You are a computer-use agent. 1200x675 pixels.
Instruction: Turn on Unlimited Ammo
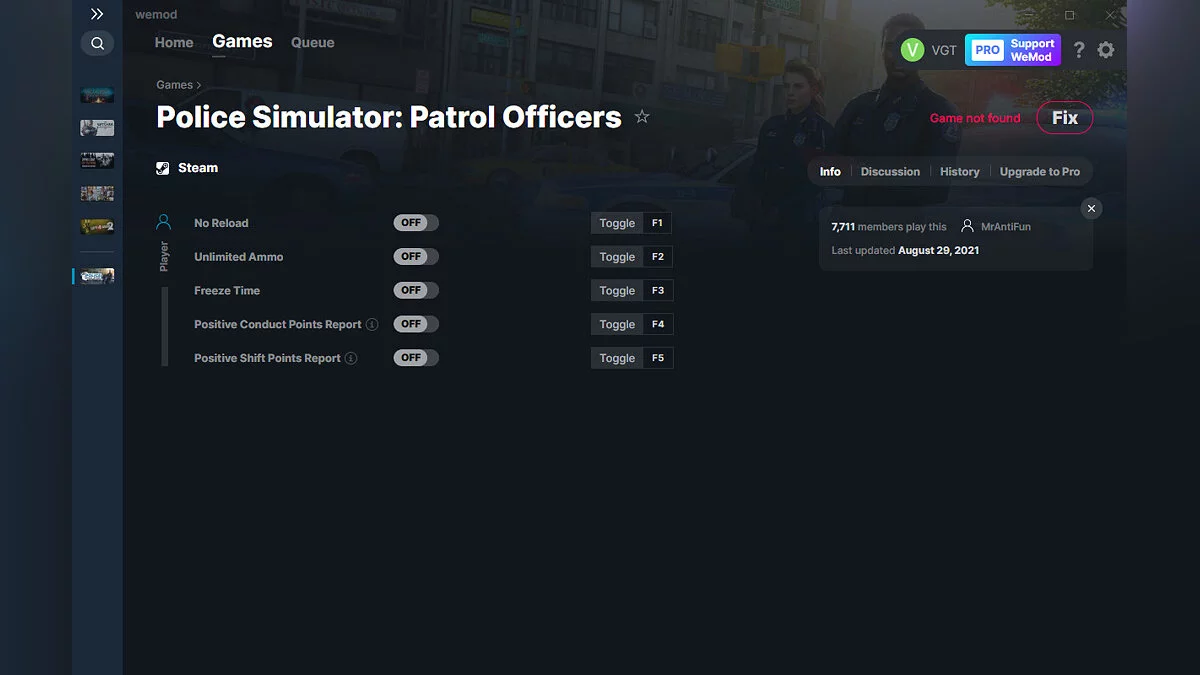(415, 256)
